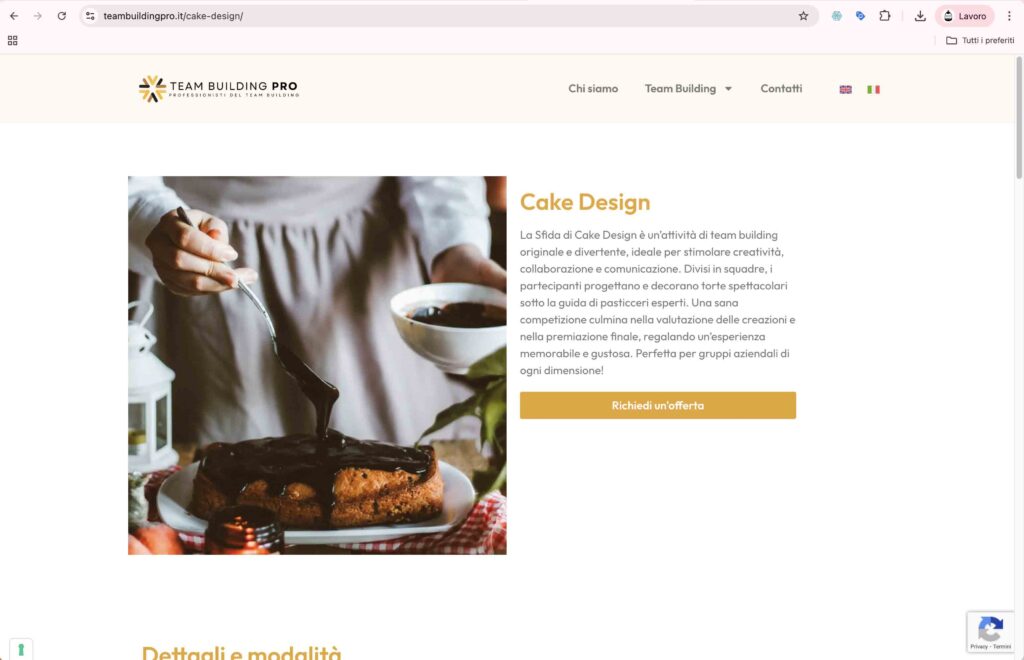Click the Team Building Pro logo
The width and height of the screenshot is (1024, 660).
219,89
